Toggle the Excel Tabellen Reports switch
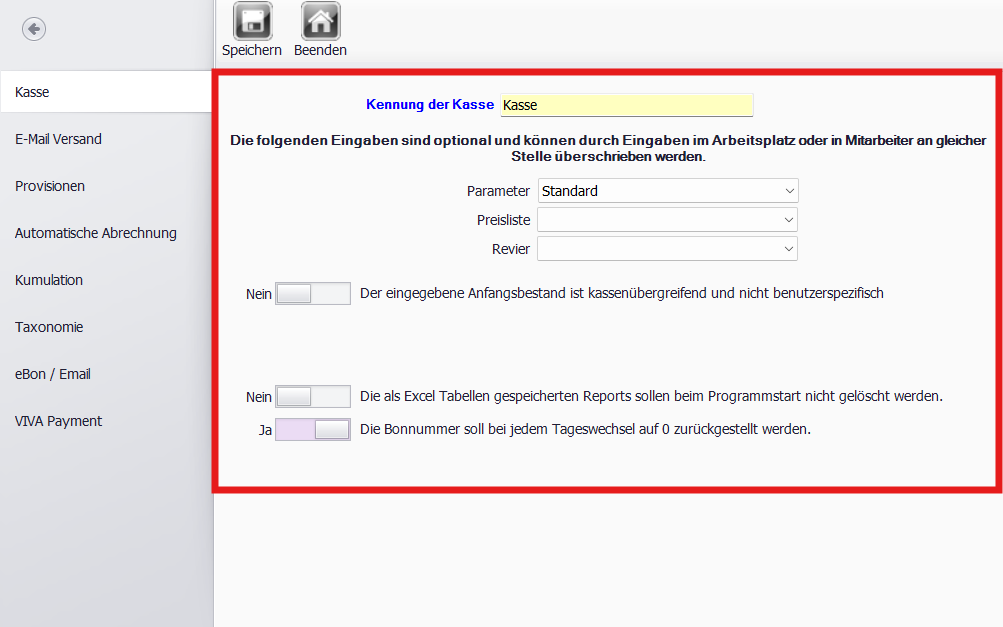The width and height of the screenshot is (1003, 627). [x=313, y=397]
